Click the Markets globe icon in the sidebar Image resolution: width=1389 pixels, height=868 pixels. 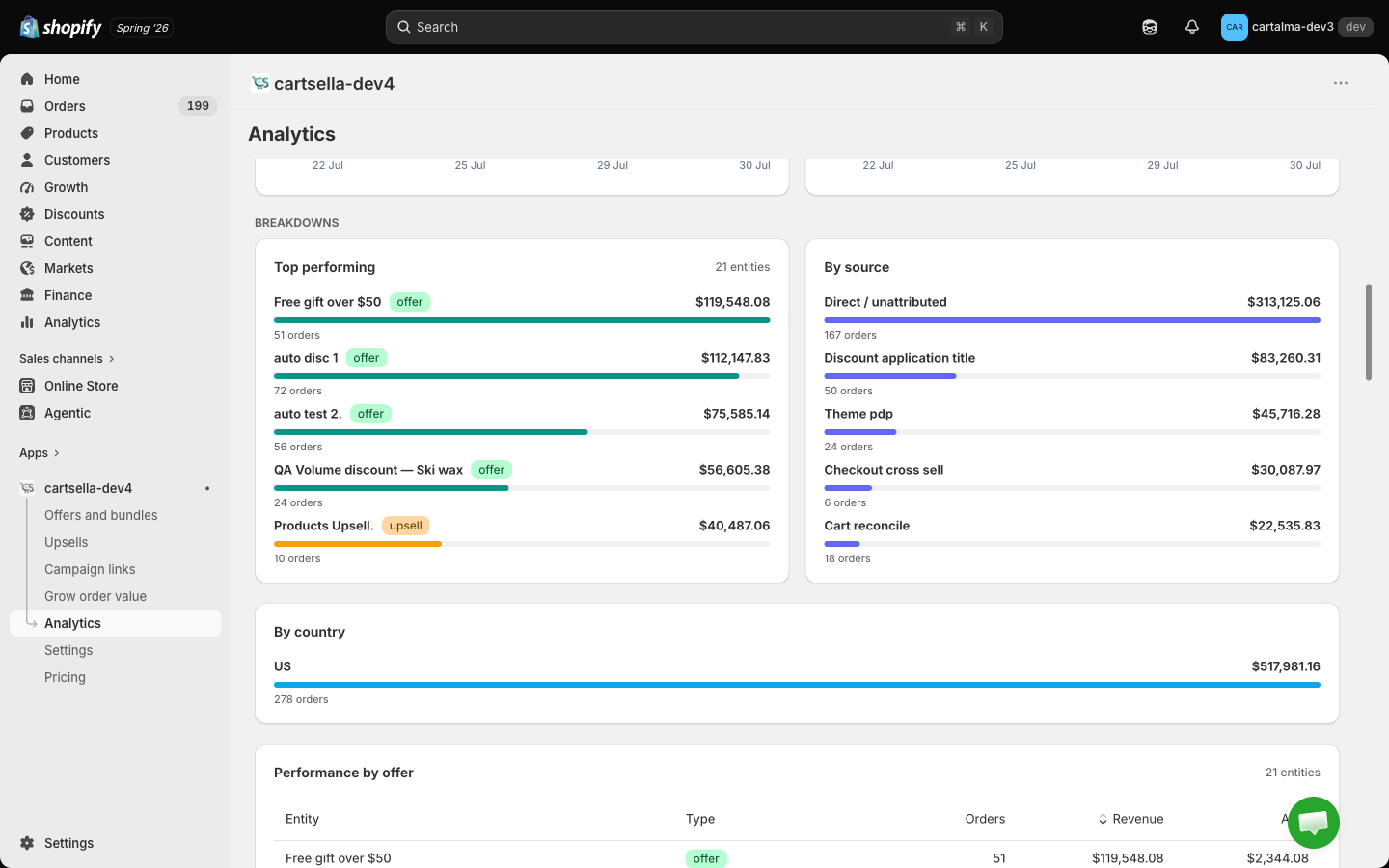coord(27,268)
